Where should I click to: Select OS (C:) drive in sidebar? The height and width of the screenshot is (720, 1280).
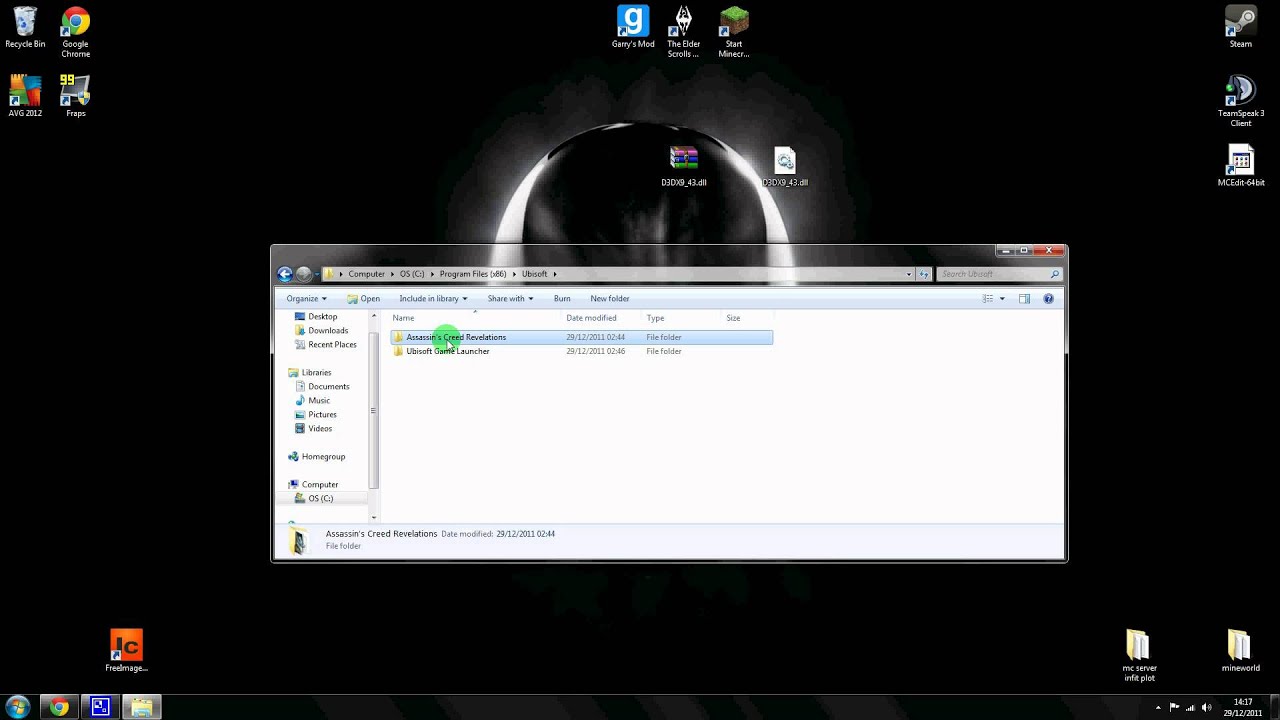320,498
